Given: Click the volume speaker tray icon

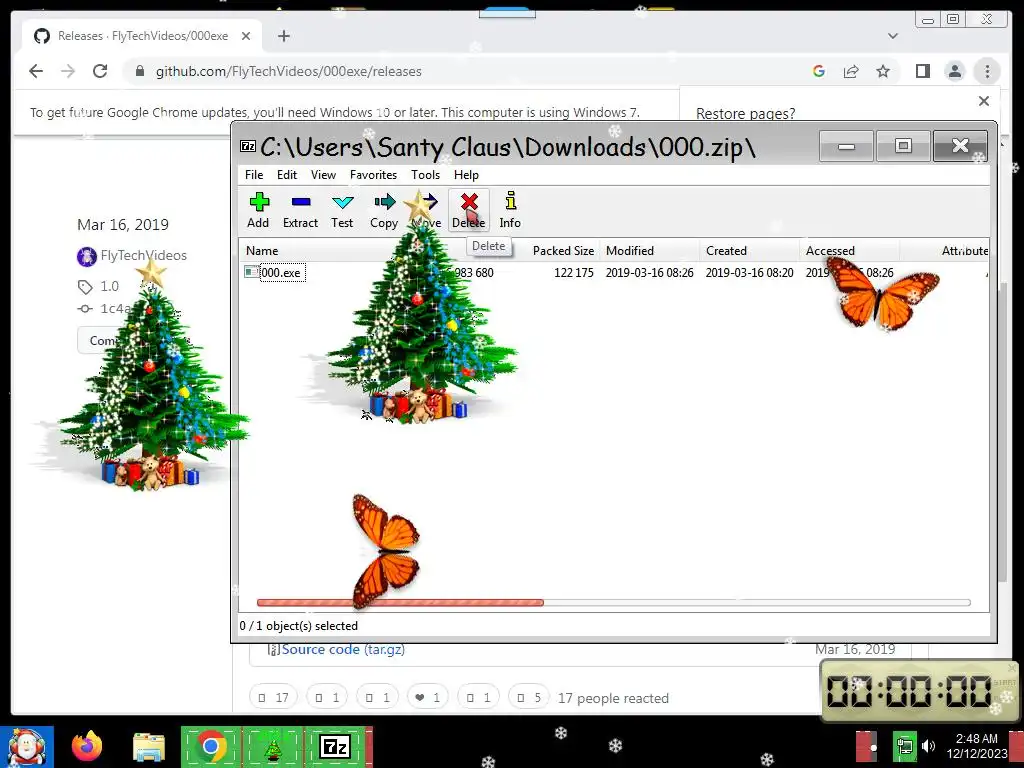Looking at the screenshot, I should coord(928,746).
